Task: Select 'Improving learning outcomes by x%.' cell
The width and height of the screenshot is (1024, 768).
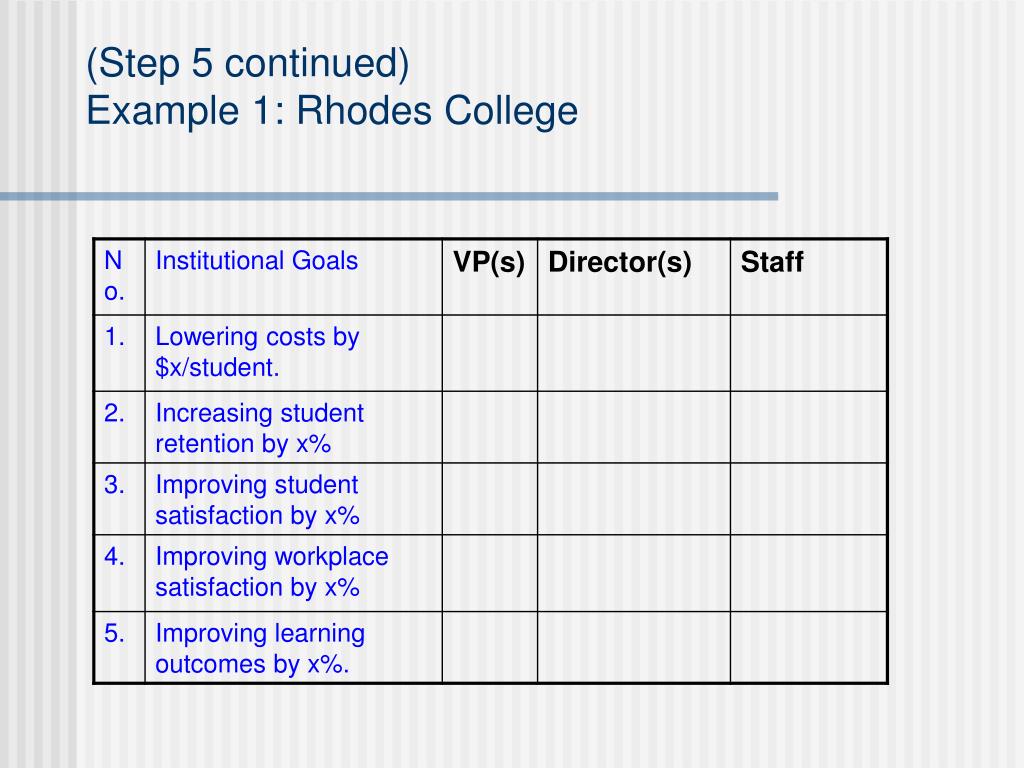Action: click(x=293, y=647)
